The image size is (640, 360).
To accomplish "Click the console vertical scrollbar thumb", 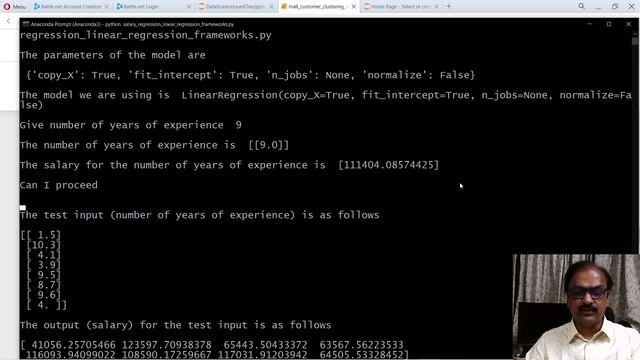I will click(635, 41).
